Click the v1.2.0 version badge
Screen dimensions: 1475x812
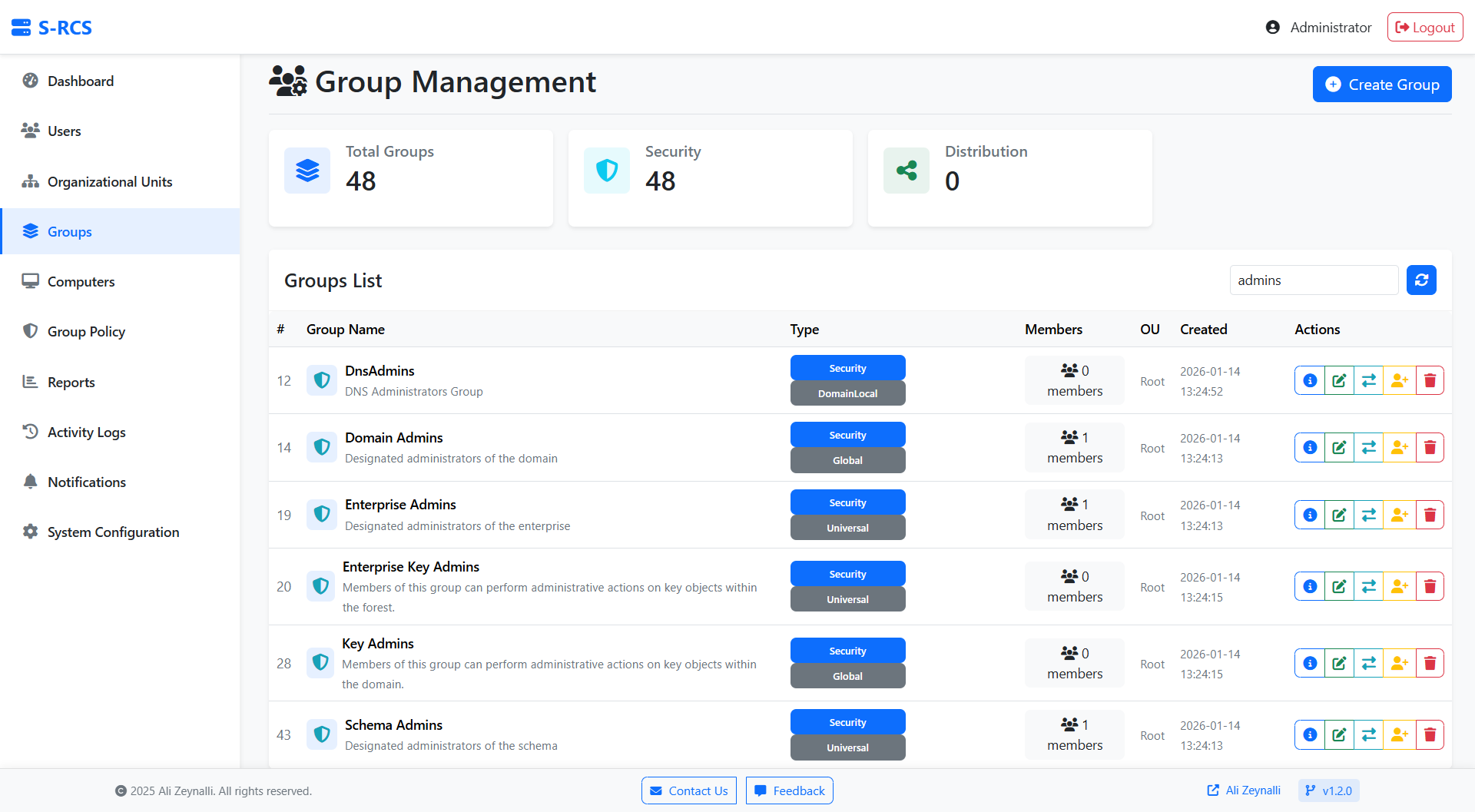1328,790
